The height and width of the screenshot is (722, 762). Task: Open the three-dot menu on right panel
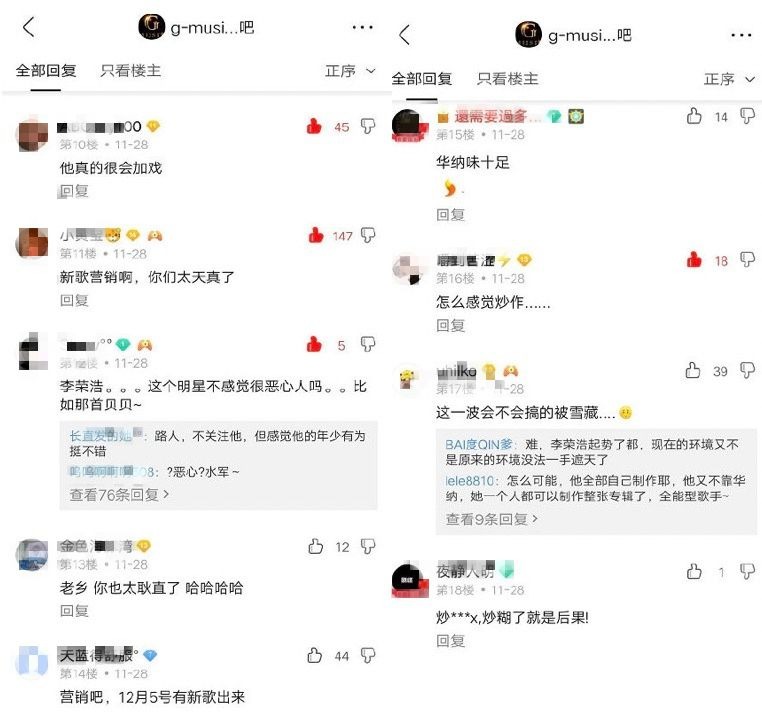(x=741, y=35)
